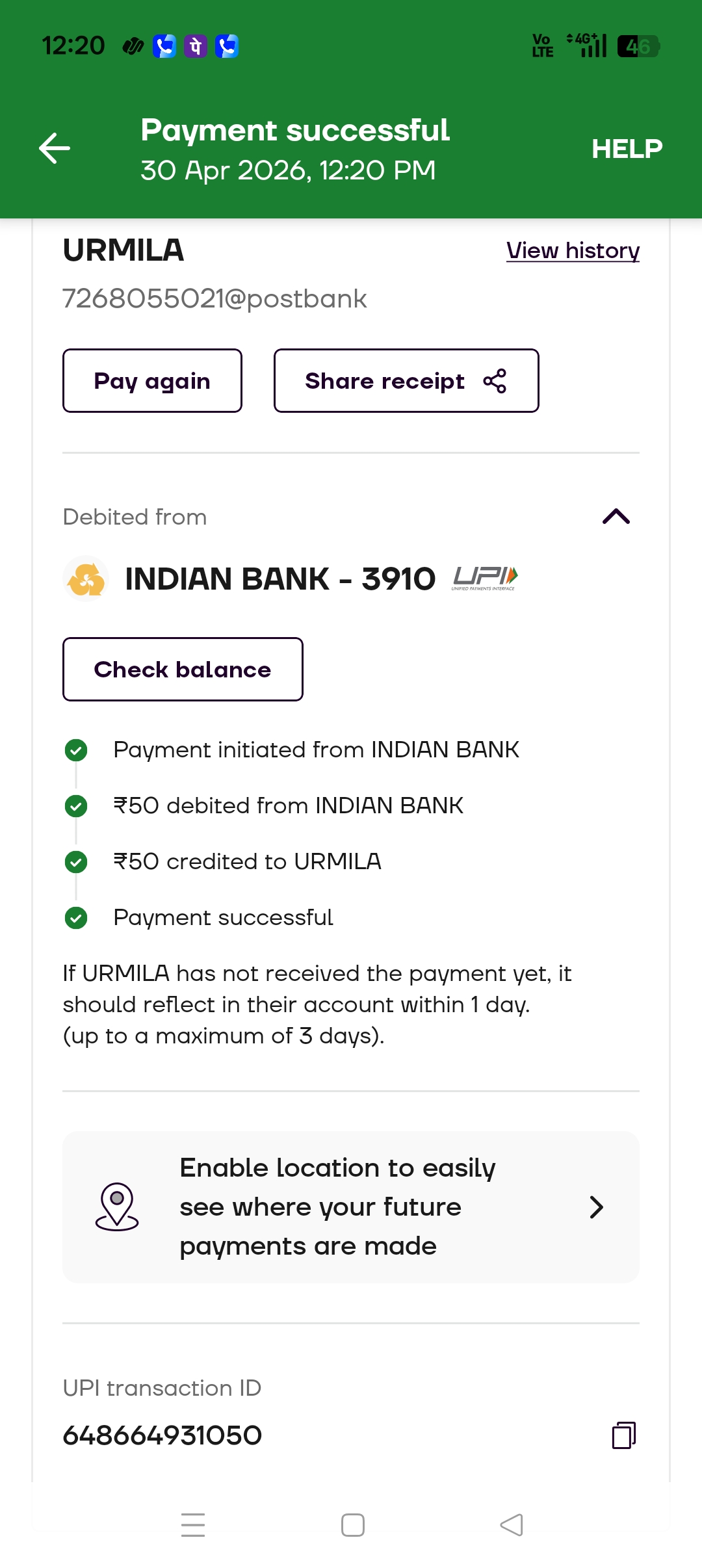Tap Share receipt button
This screenshot has width=702, height=1568.
coord(406,381)
